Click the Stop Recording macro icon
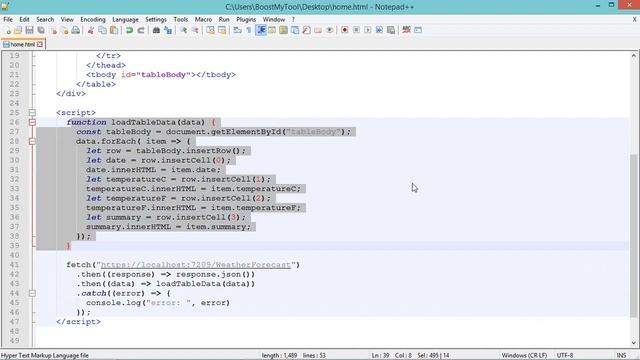 click(356, 30)
